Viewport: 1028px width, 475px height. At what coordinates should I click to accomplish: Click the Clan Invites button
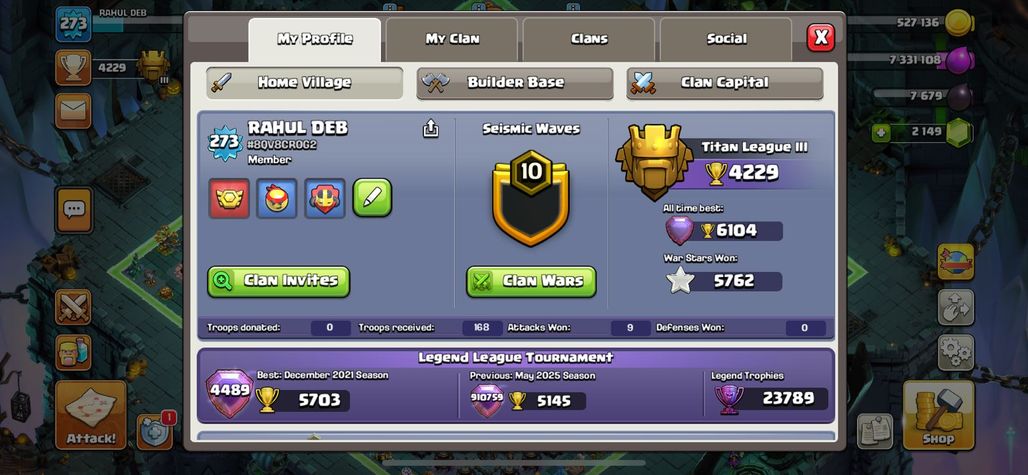(x=279, y=281)
